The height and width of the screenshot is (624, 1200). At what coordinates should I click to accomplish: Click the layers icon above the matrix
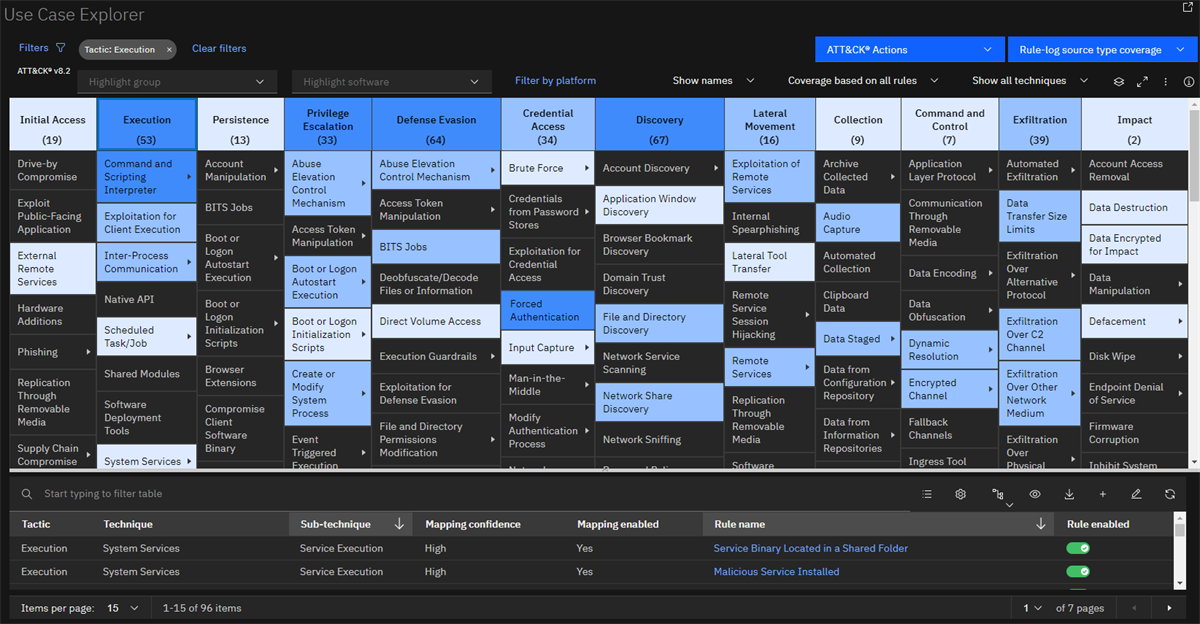click(1119, 81)
